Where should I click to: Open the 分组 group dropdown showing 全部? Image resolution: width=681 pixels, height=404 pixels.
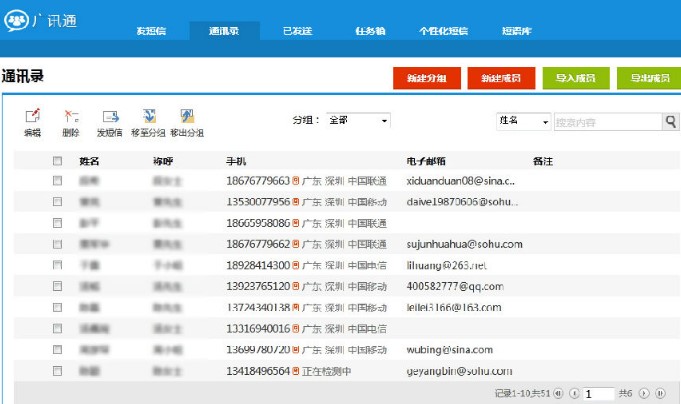pos(358,120)
